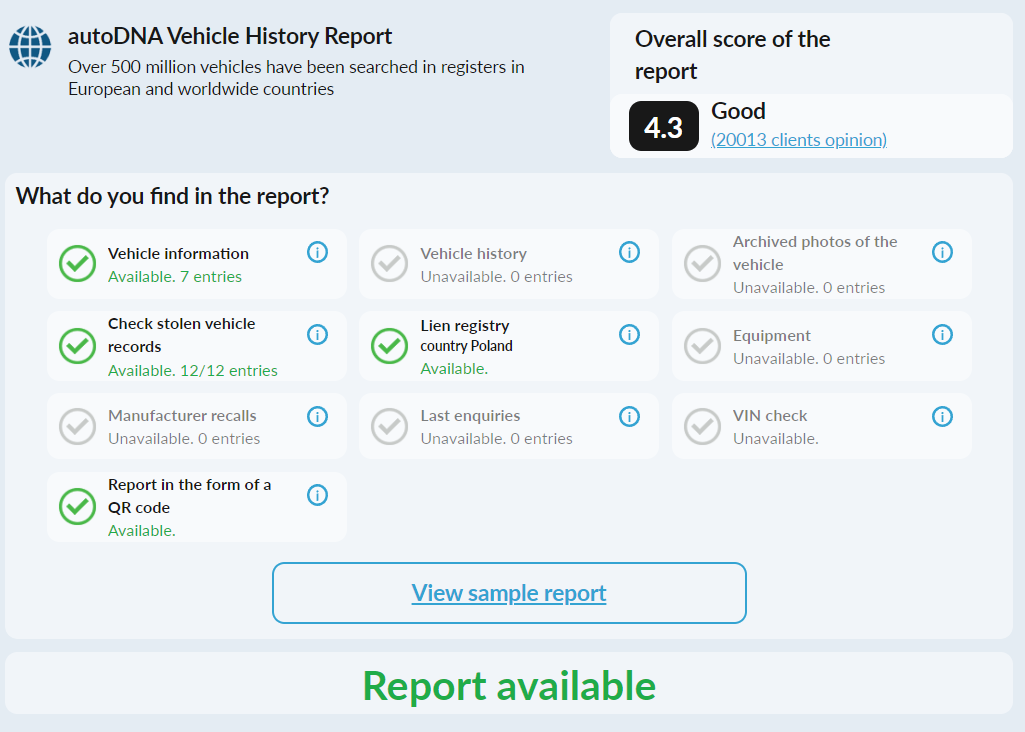Select the Vehicle history label
This screenshot has height=732, width=1025.
[x=473, y=254]
